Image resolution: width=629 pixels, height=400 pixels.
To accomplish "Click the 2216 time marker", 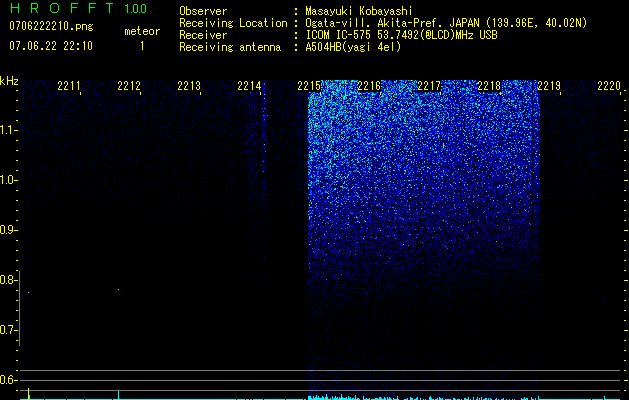I will point(369,86).
